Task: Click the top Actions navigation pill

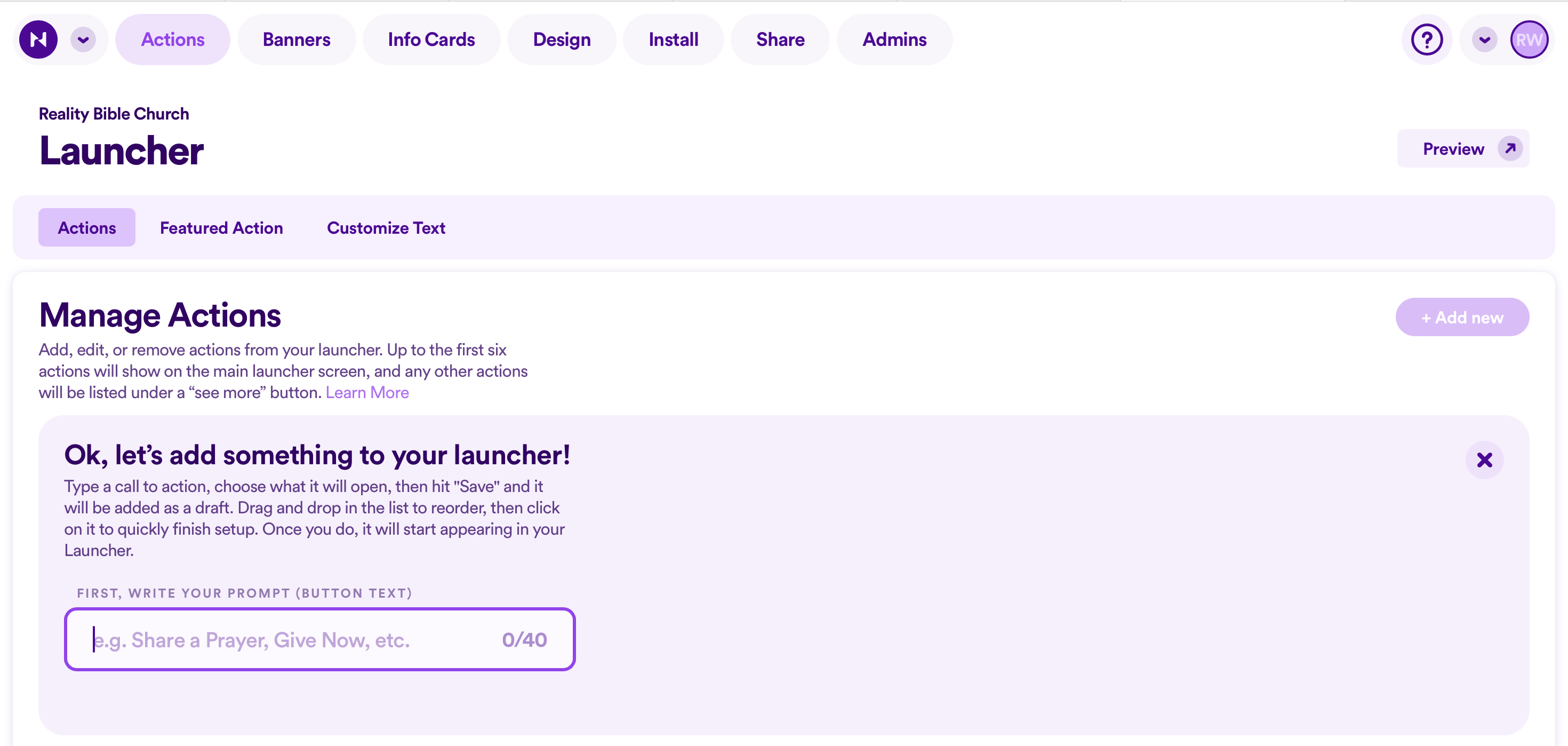Action: pos(172,39)
